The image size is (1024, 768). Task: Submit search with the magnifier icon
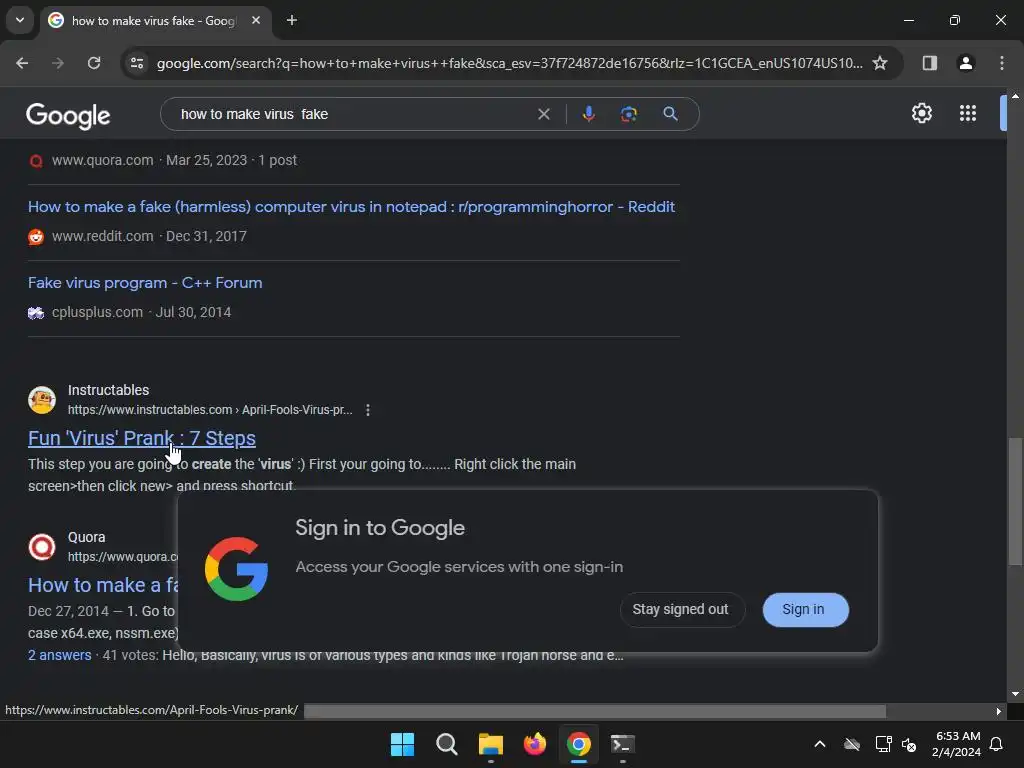point(670,114)
